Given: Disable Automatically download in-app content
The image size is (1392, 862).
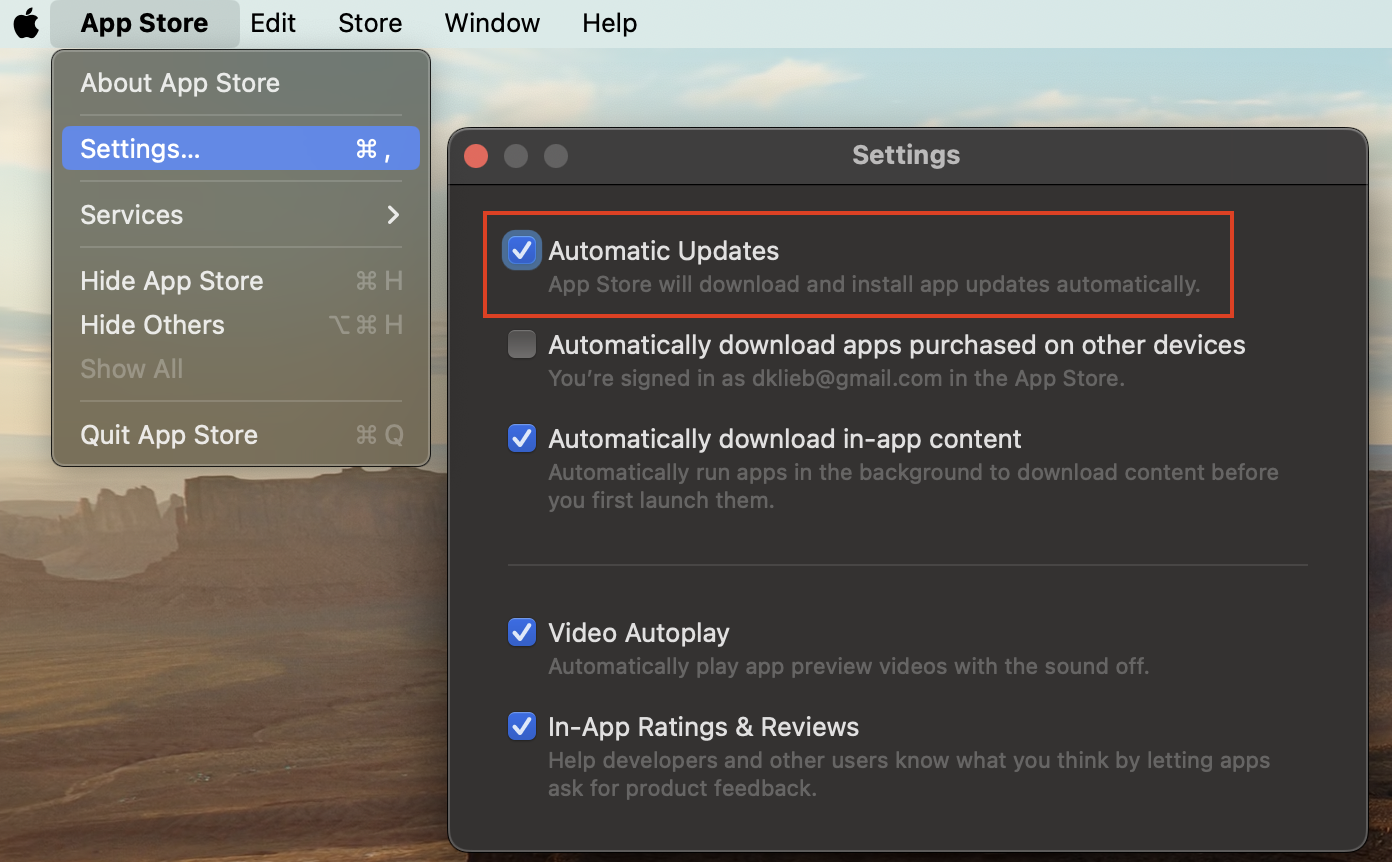Looking at the screenshot, I should click(x=522, y=439).
